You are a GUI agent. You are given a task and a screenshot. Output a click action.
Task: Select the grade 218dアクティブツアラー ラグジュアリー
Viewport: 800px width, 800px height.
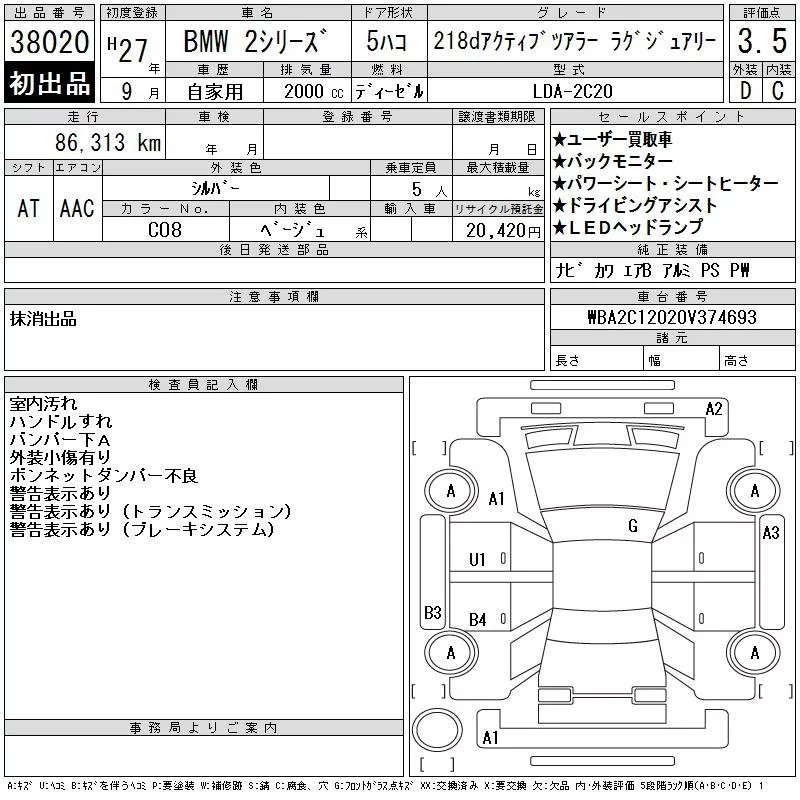point(575,41)
